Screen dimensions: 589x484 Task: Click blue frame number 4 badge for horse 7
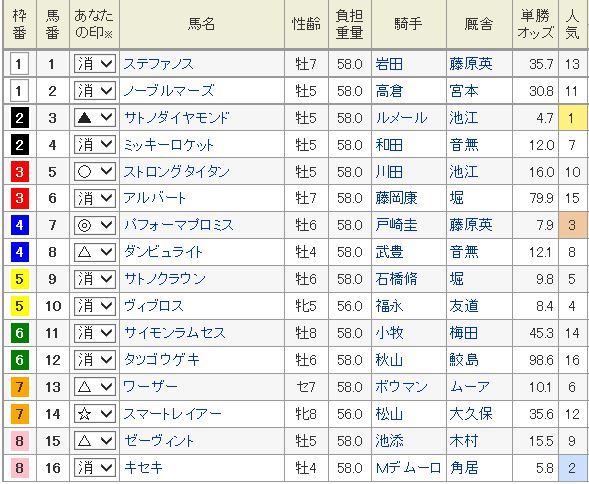(x=20, y=225)
